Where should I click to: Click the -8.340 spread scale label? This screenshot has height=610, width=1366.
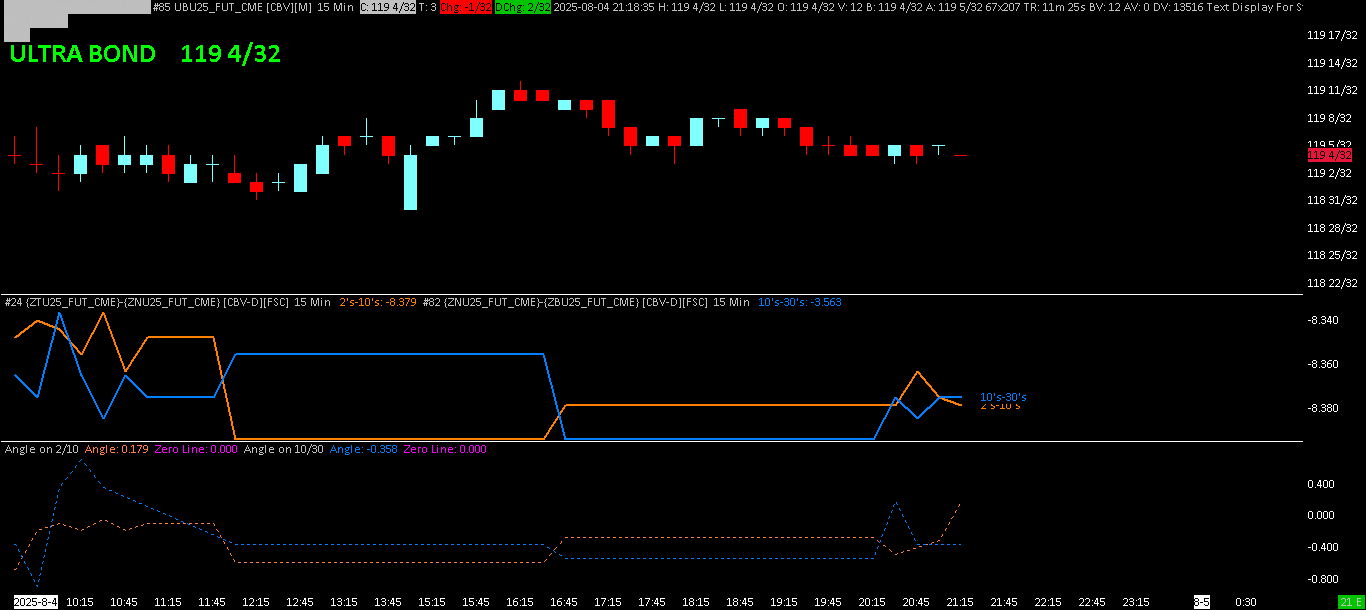(x=1323, y=320)
